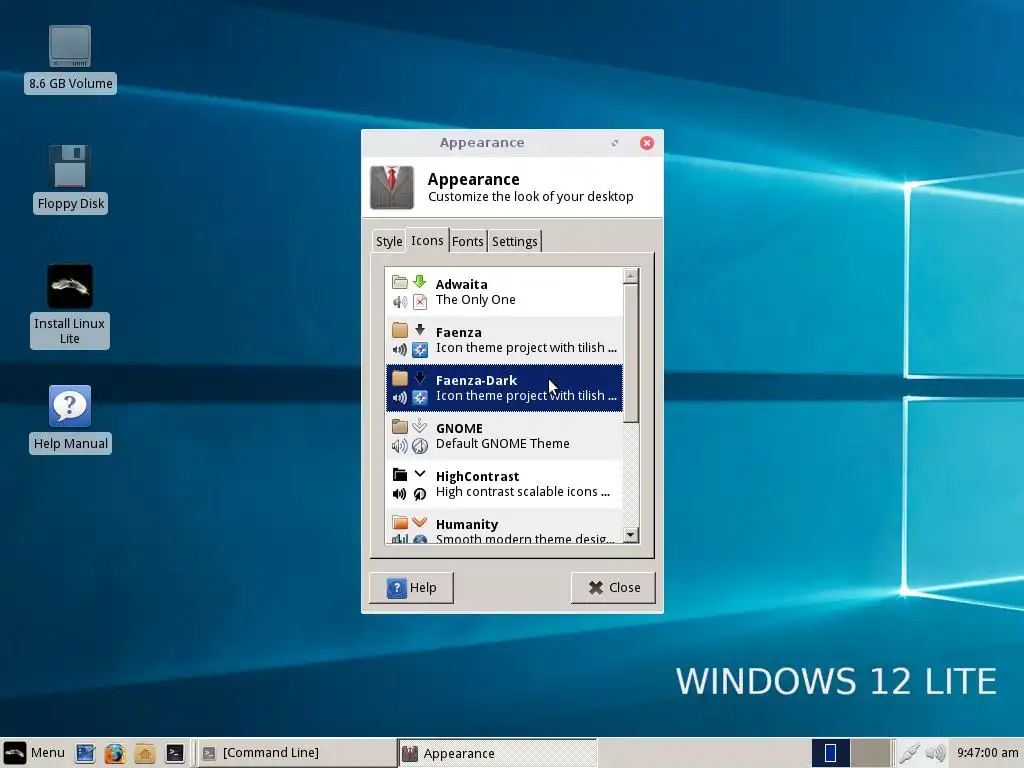Open the Floppy Disk desktop icon
Image resolution: width=1024 pixels, height=768 pixels.
(70, 178)
